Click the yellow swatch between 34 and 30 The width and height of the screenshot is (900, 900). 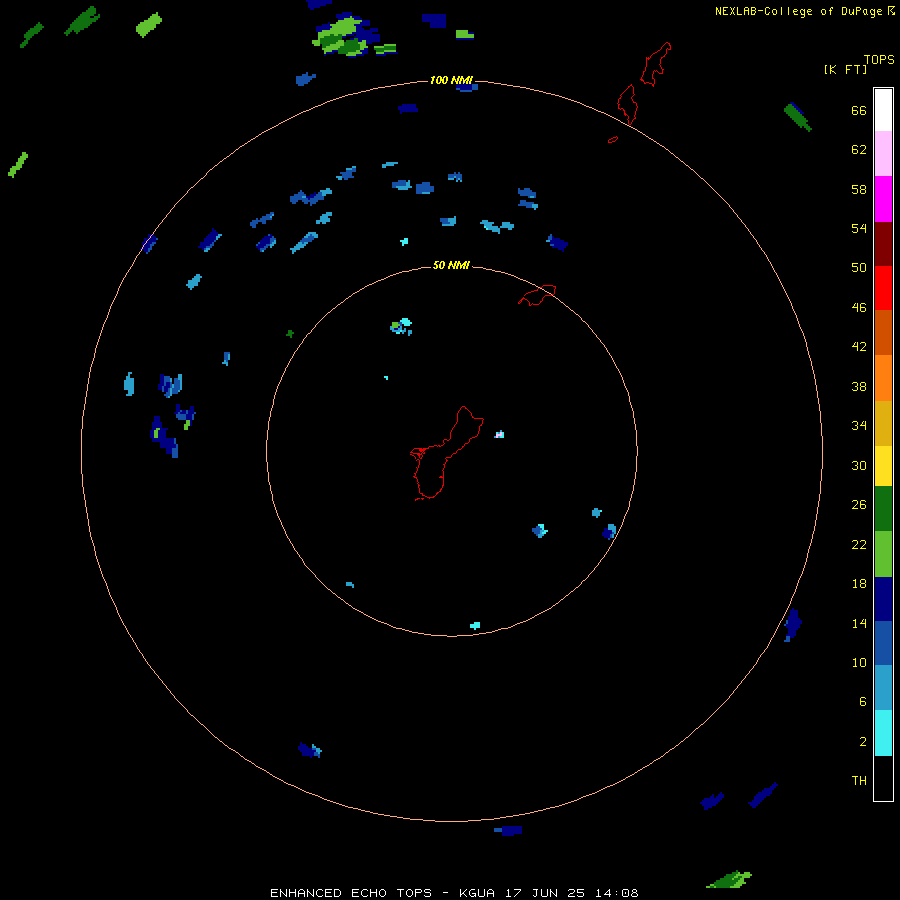pyautogui.click(x=883, y=465)
